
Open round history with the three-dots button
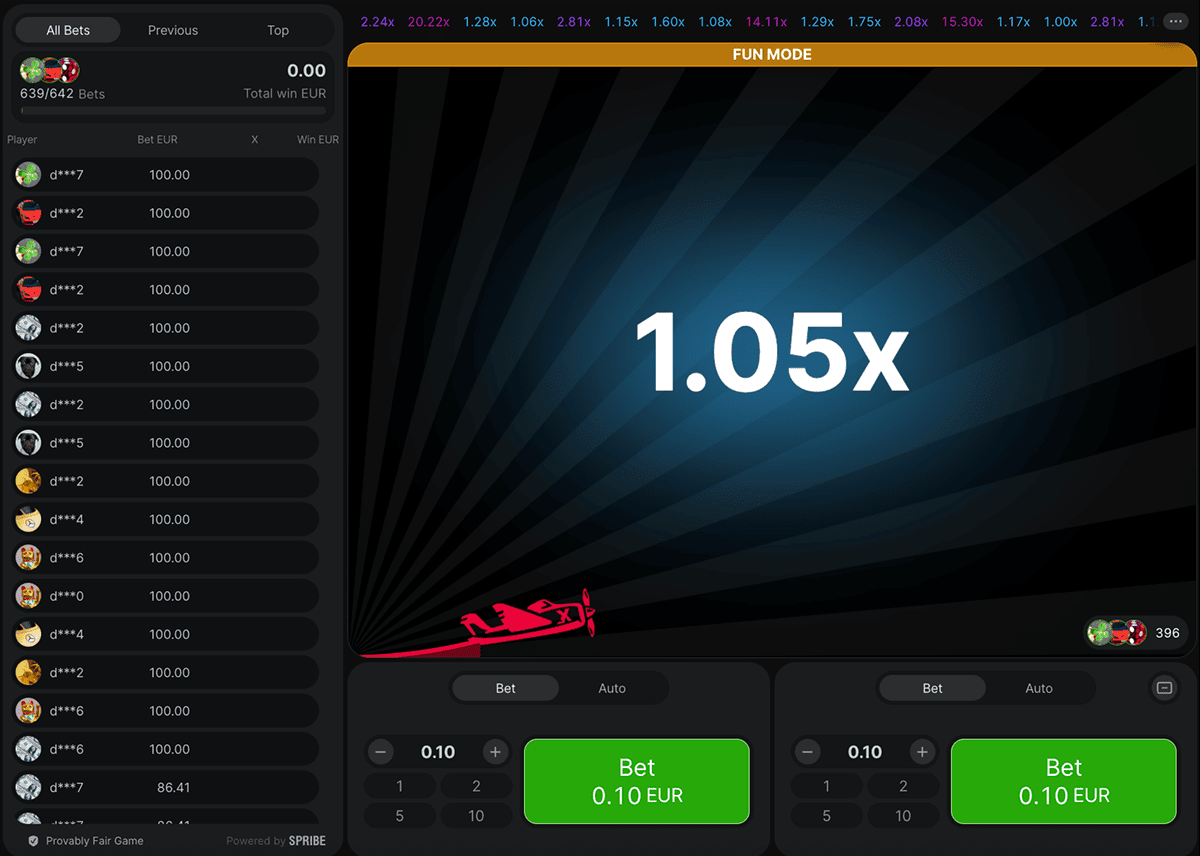coord(1174,21)
